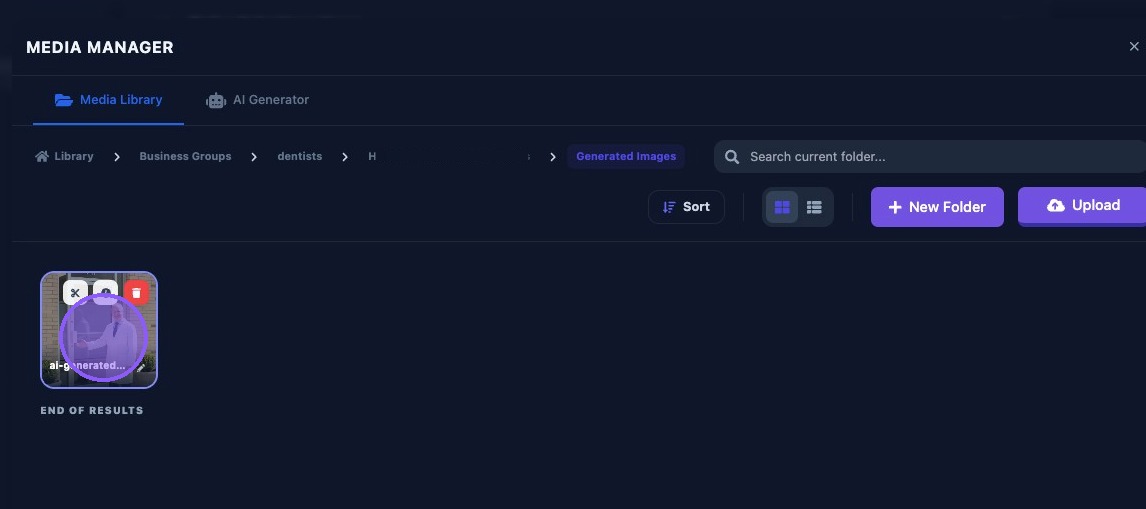Select the Media Library tab

[108, 100]
